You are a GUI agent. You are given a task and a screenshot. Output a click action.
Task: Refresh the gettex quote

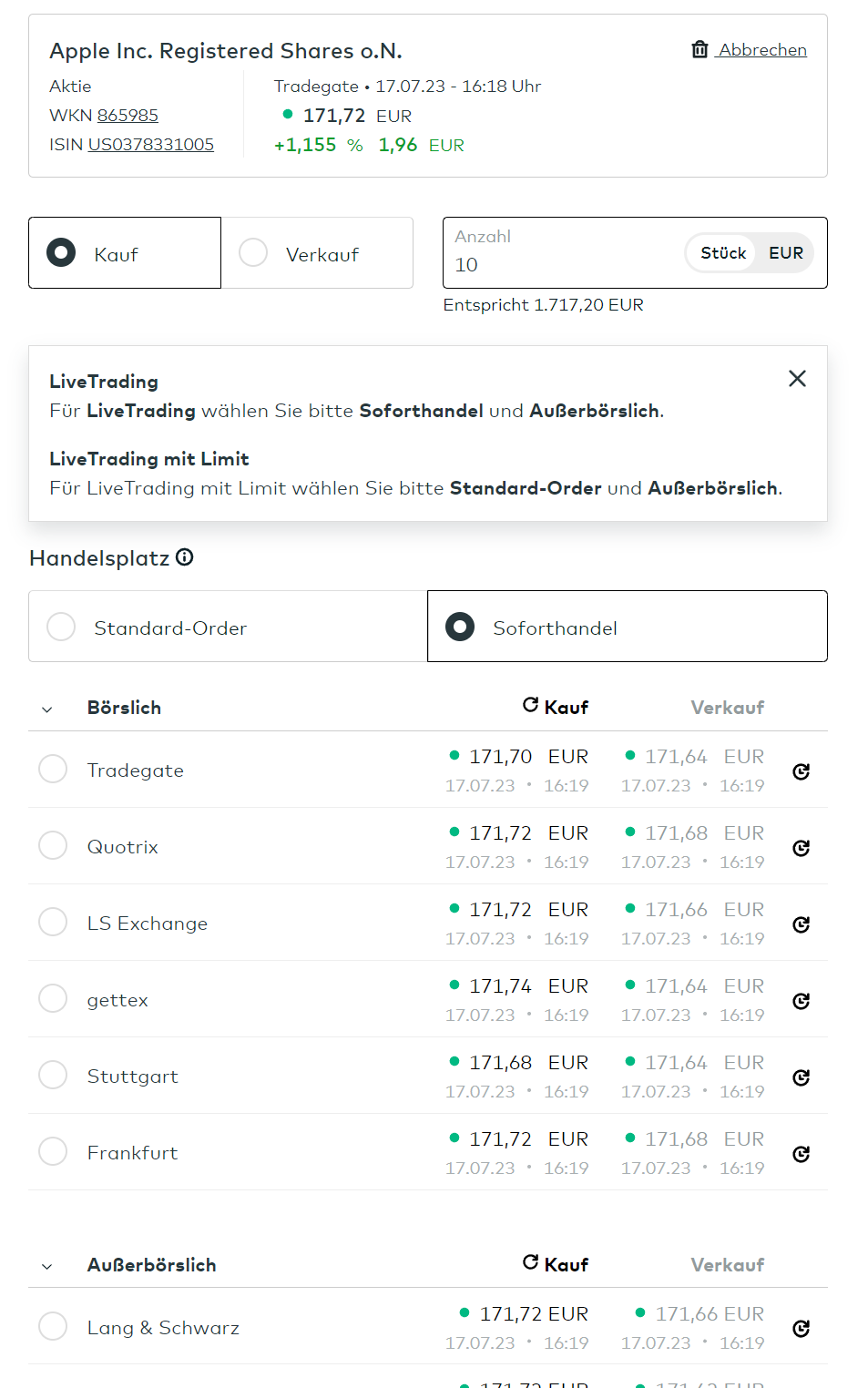click(x=802, y=1001)
